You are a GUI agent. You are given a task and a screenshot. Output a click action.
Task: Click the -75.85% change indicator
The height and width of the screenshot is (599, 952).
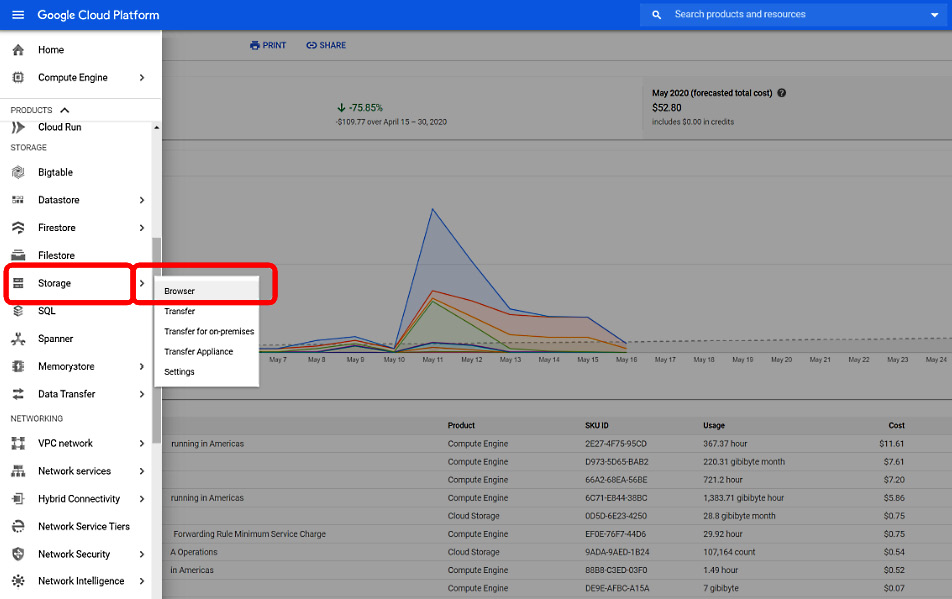360,107
